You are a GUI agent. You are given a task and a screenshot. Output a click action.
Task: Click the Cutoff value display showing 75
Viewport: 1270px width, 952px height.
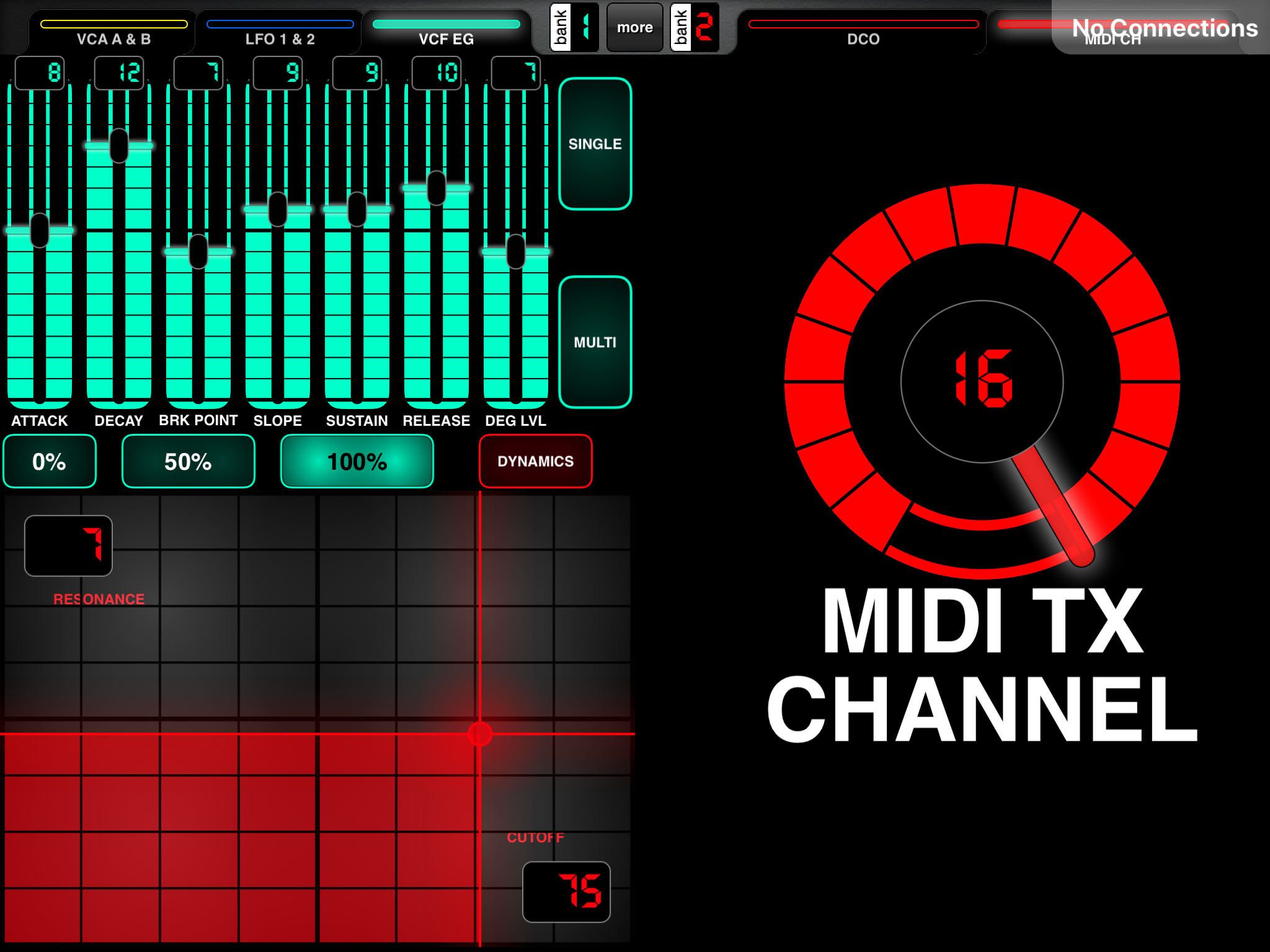[566, 892]
